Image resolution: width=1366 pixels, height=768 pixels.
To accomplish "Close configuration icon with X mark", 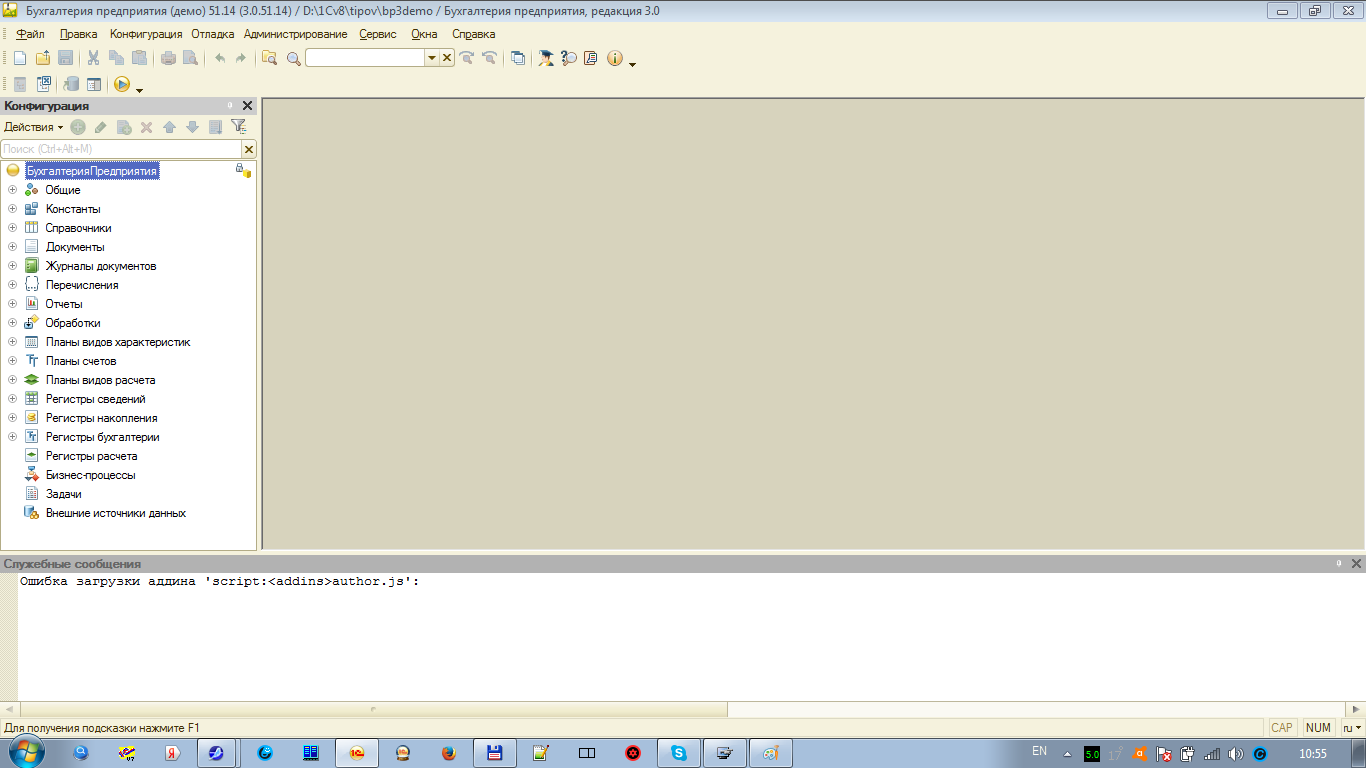I will 44,85.
